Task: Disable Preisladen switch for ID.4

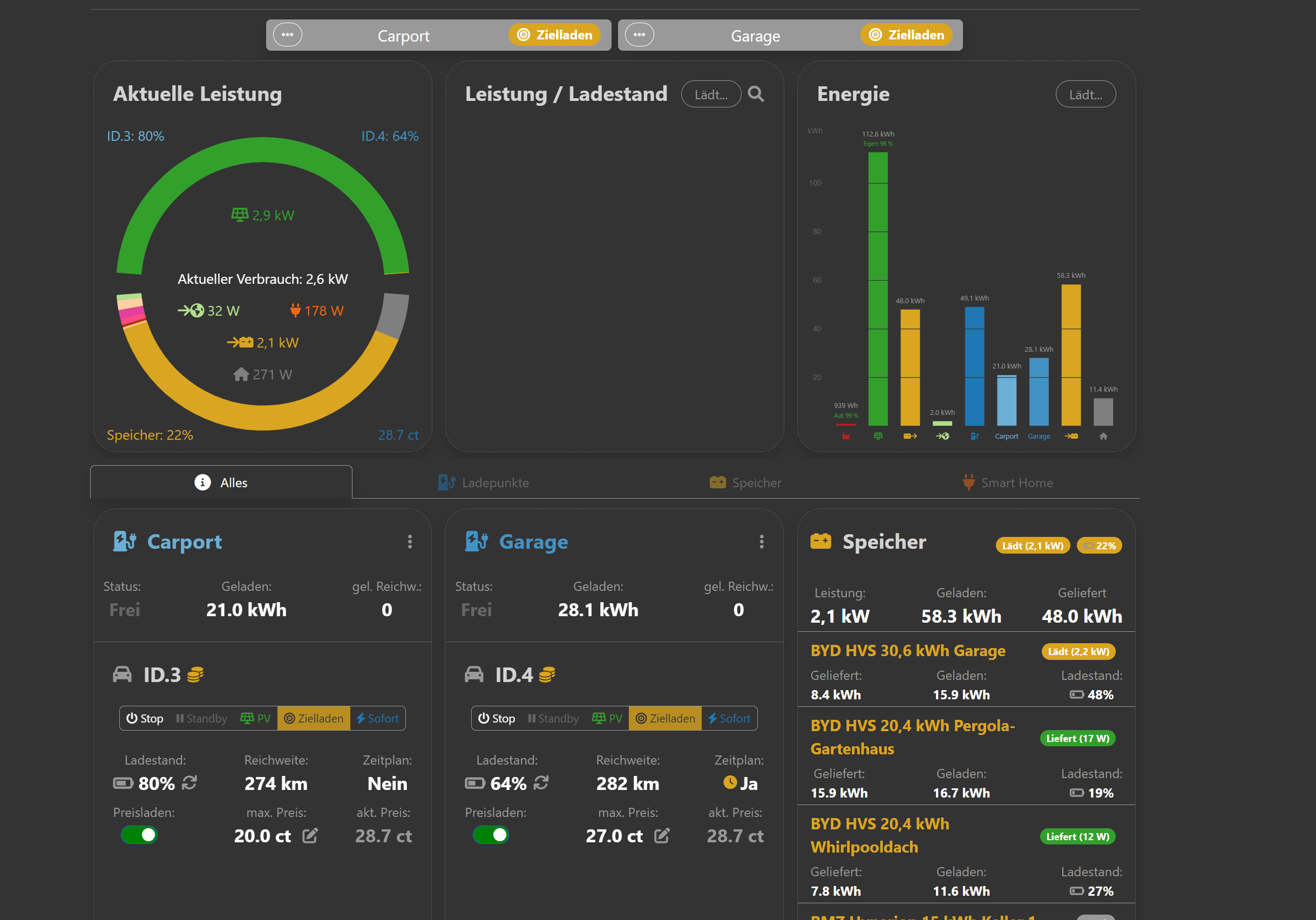Action: [491, 835]
